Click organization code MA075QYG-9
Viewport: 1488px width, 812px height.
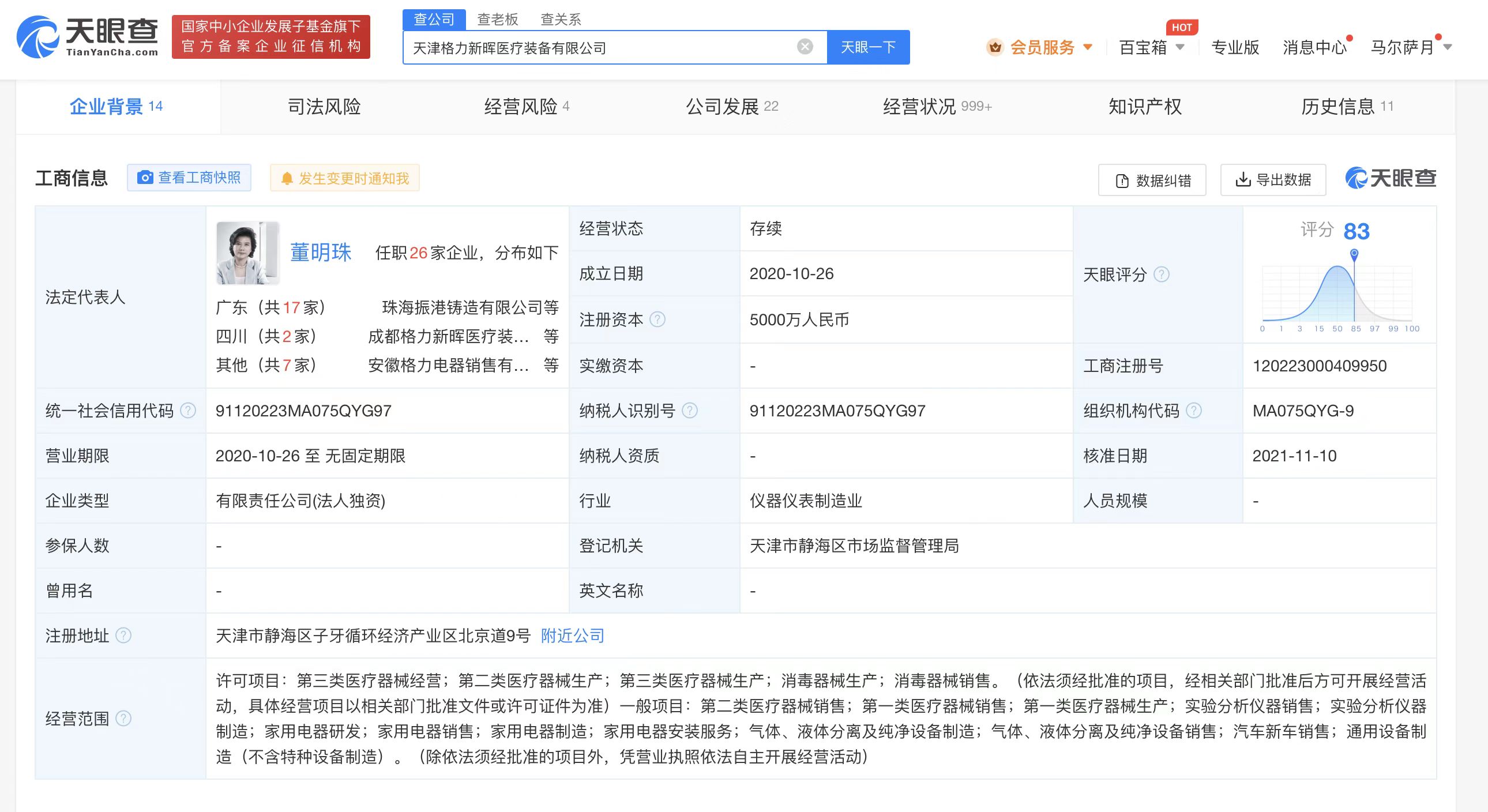coord(1303,411)
